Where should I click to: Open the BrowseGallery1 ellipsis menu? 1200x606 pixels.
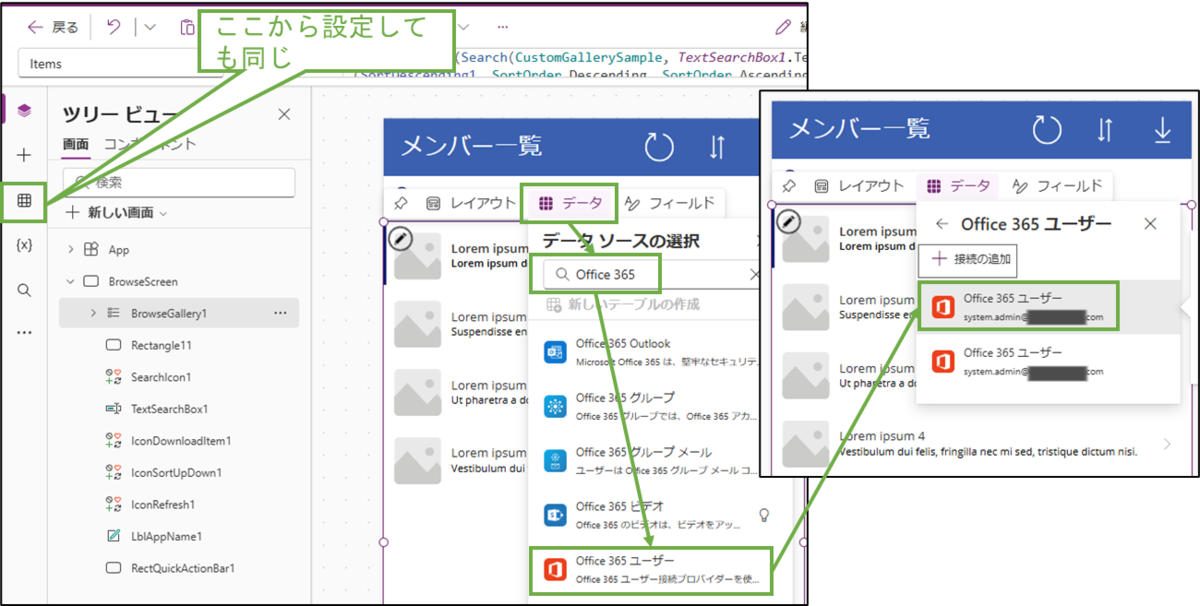(280, 313)
